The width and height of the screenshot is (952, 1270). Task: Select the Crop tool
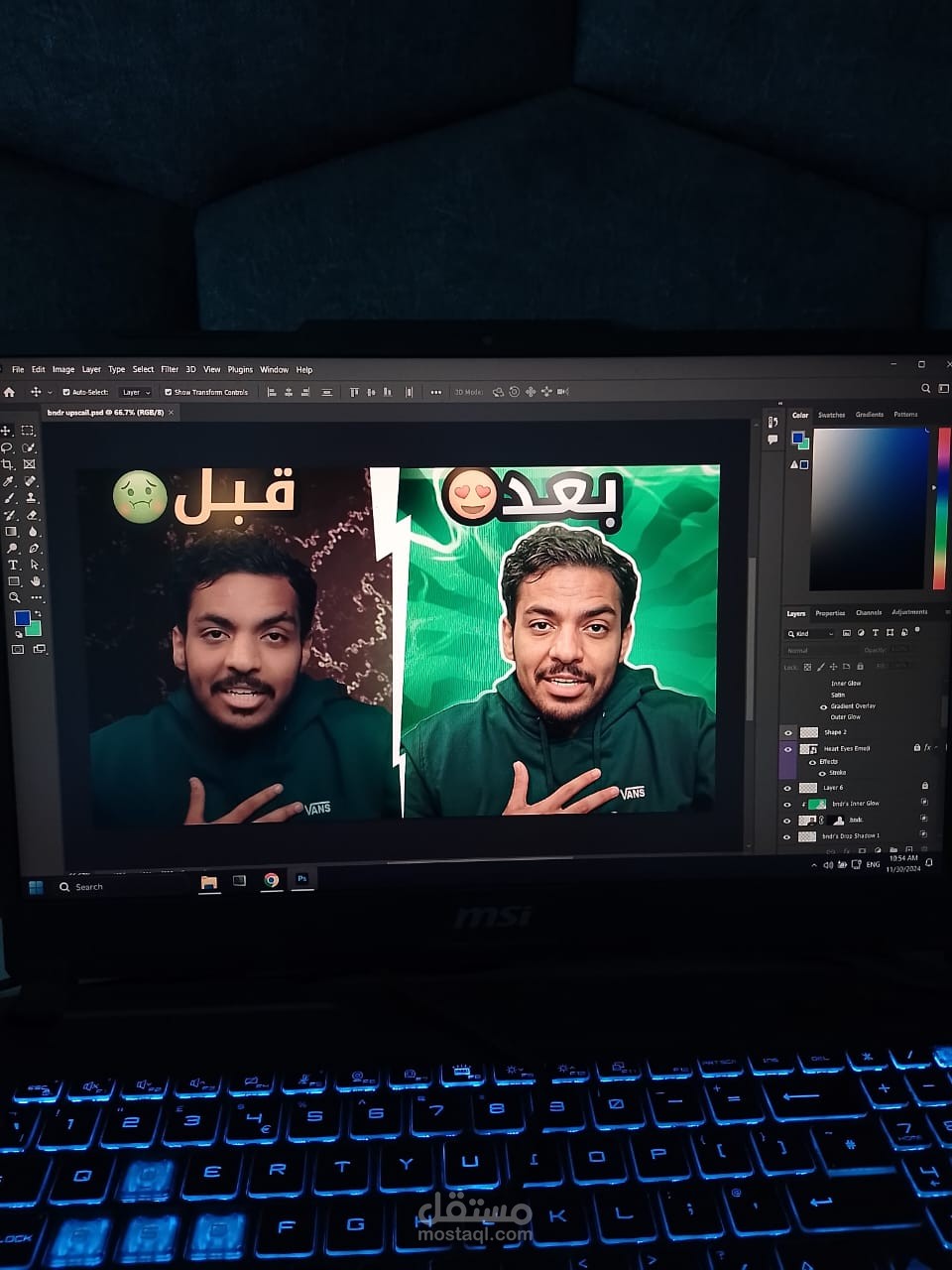[x=8, y=464]
